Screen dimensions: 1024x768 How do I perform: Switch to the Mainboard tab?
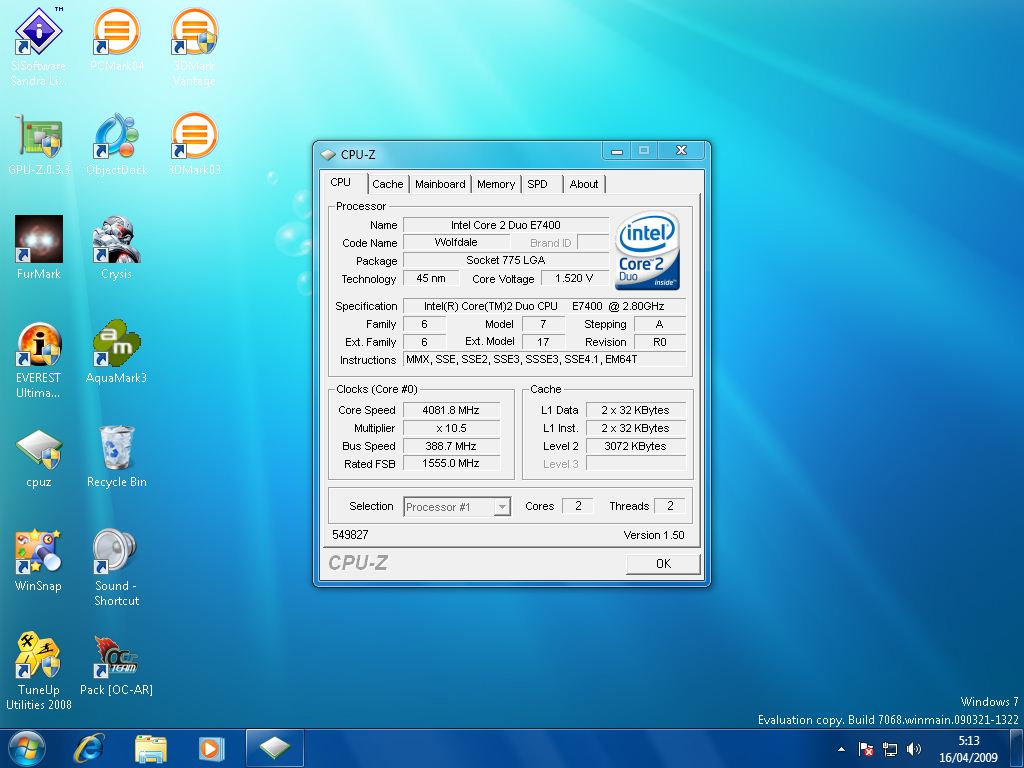click(x=440, y=184)
